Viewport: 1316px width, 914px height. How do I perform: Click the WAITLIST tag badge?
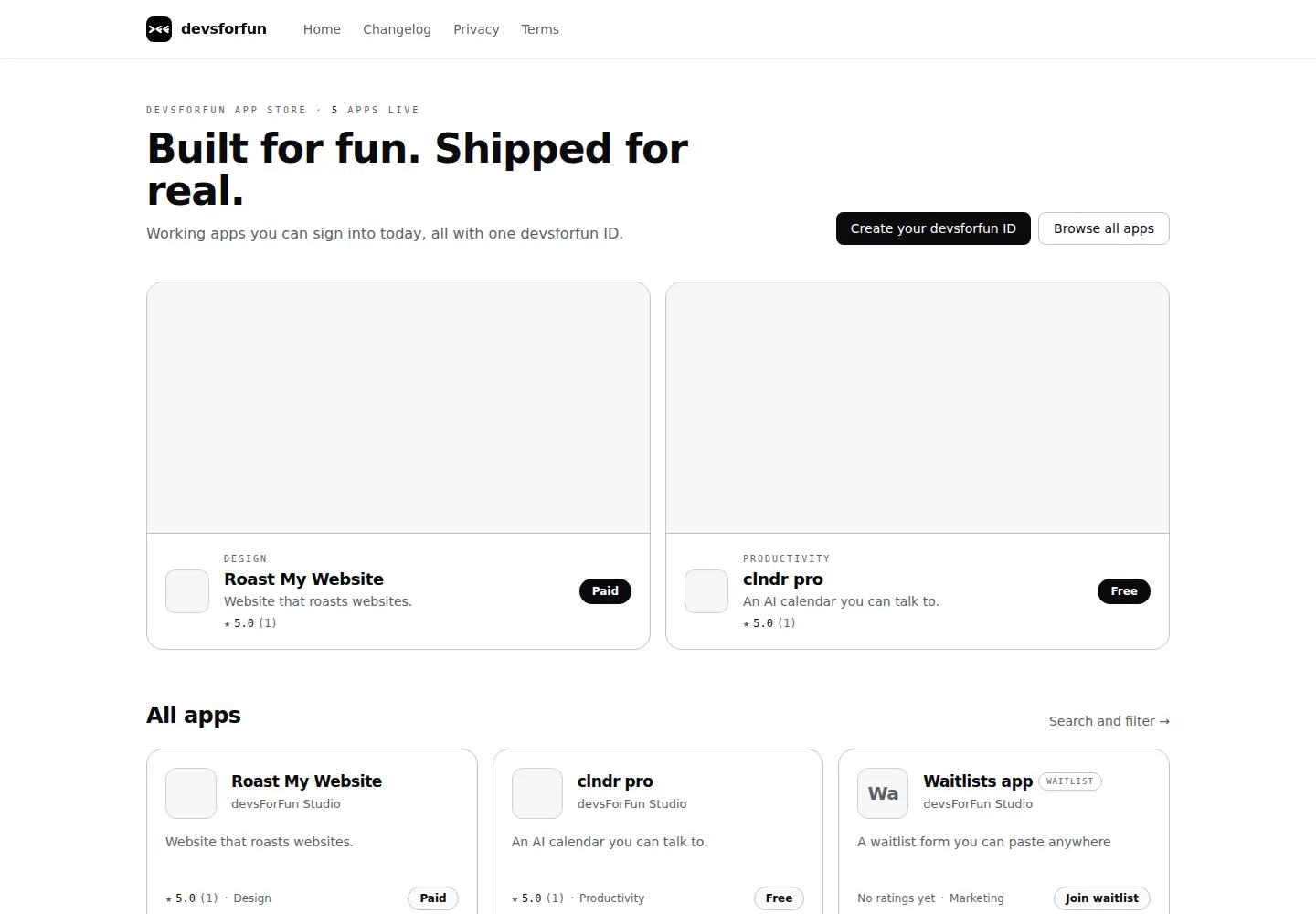click(x=1070, y=781)
